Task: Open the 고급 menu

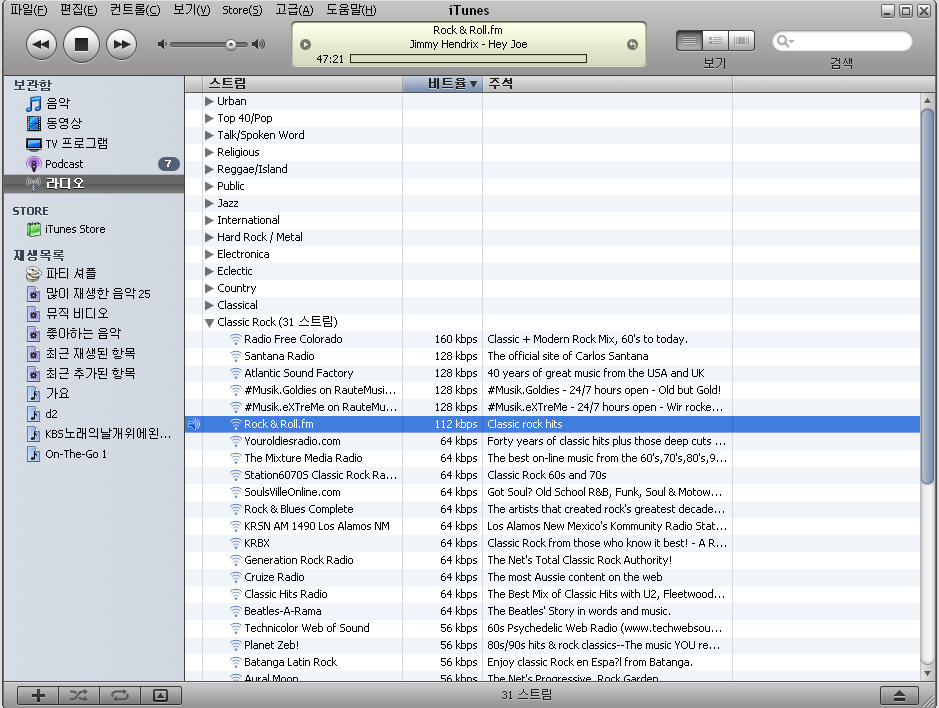Action: tap(294, 10)
